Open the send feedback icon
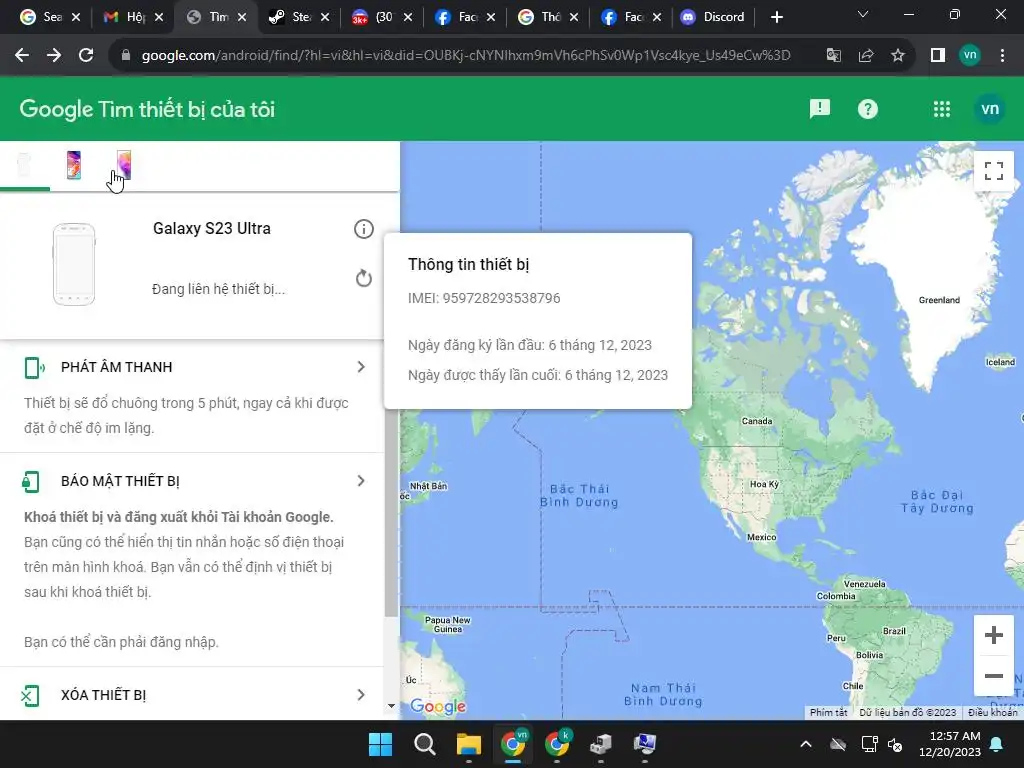The height and width of the screenshot is (768, 1024). (x=820, y=109)
